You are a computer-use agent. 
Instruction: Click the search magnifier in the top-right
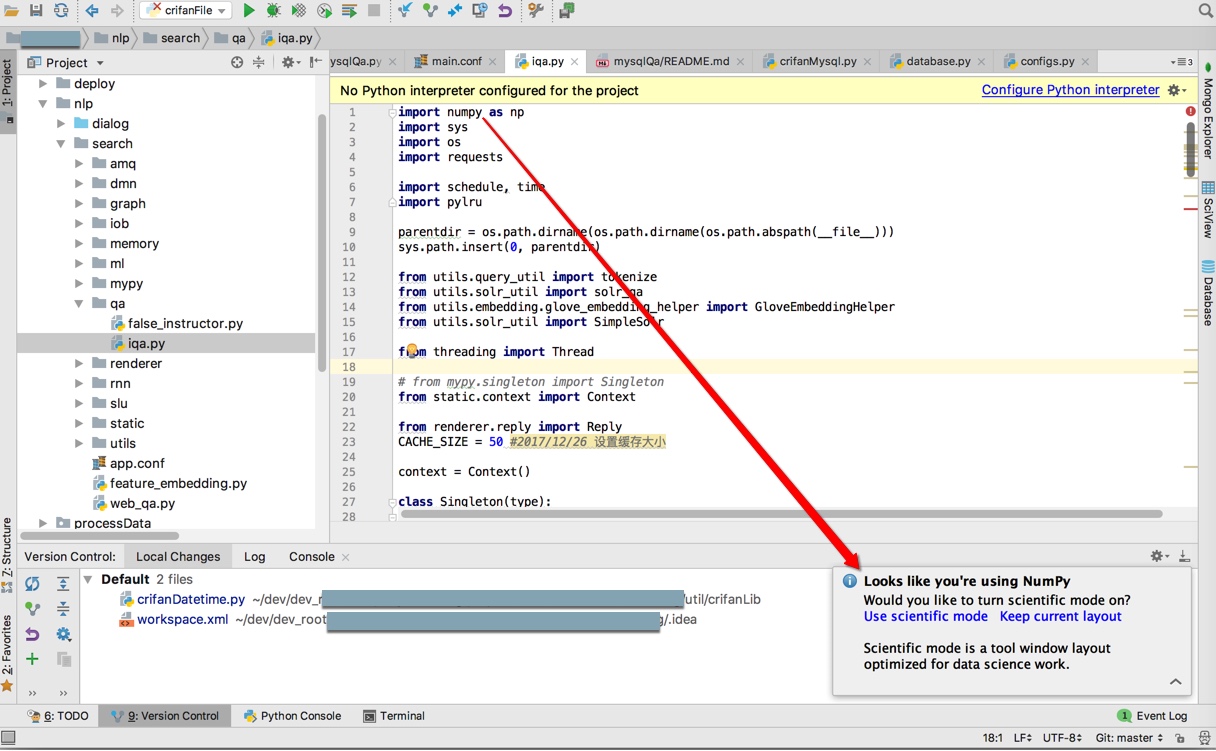tap(1205, 11)
